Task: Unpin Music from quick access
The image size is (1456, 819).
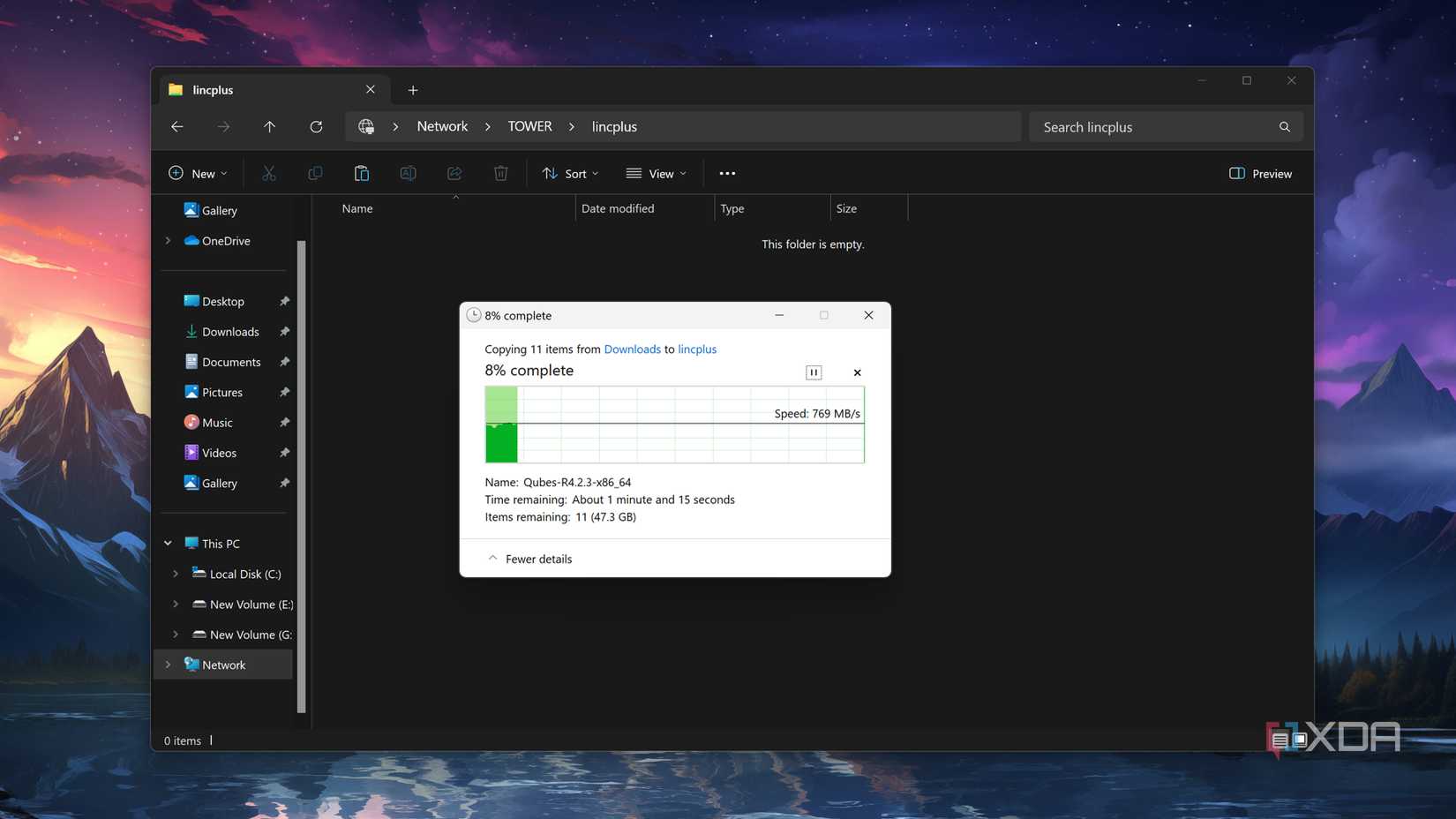Action: pos(284,423)
